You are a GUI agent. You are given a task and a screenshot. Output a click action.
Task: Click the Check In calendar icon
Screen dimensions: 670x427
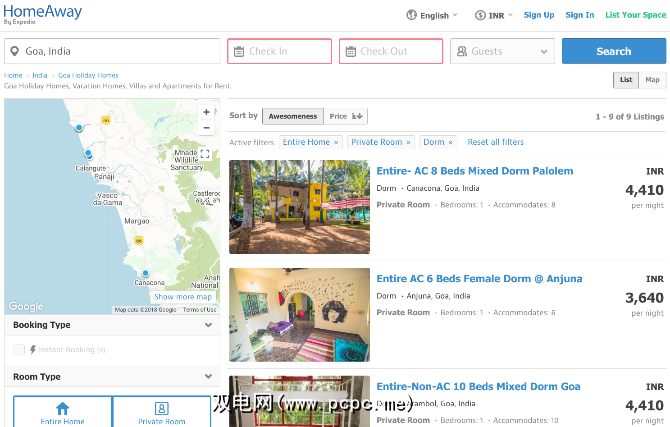coord(239,51)
